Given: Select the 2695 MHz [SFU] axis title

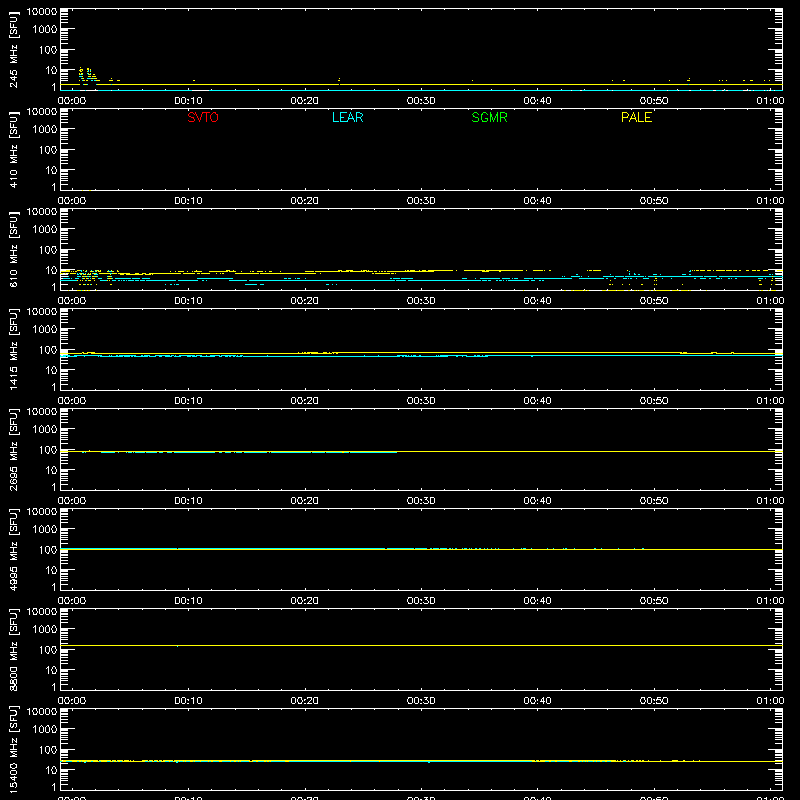Looking at the screenshot, I should click(13, 449).
